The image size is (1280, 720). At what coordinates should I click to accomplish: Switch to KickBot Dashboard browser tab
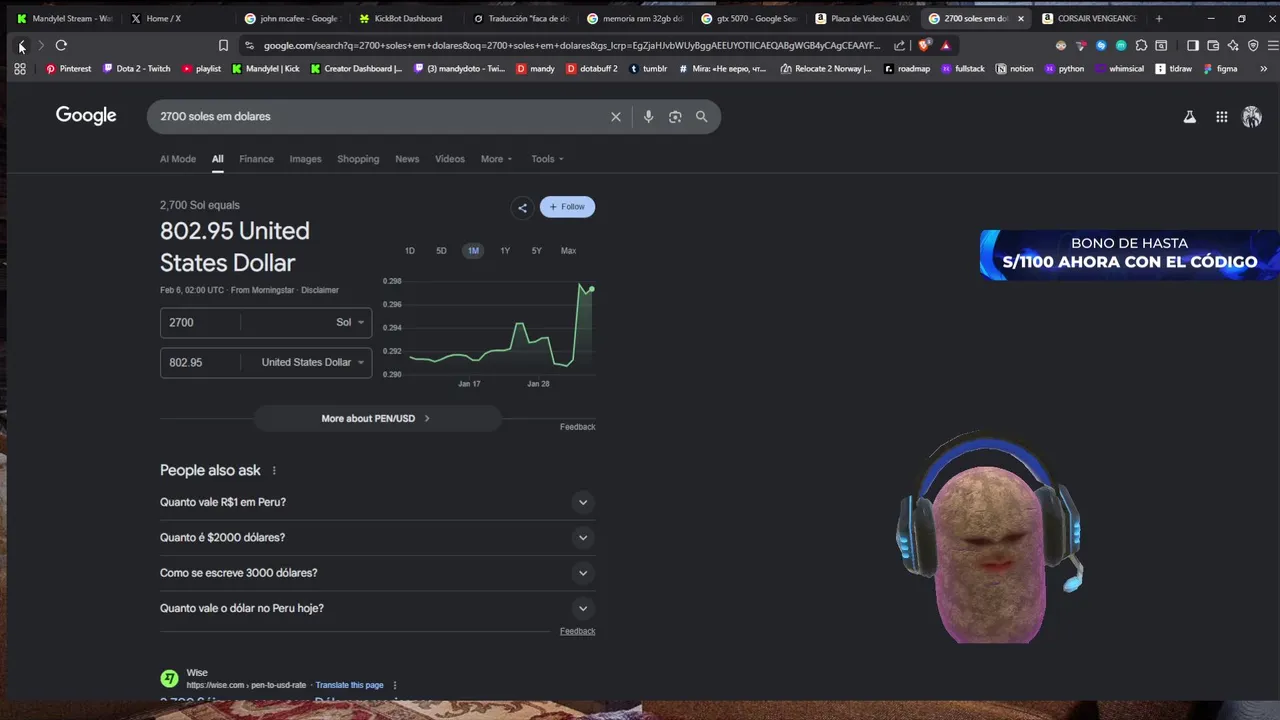coord(407,18)
